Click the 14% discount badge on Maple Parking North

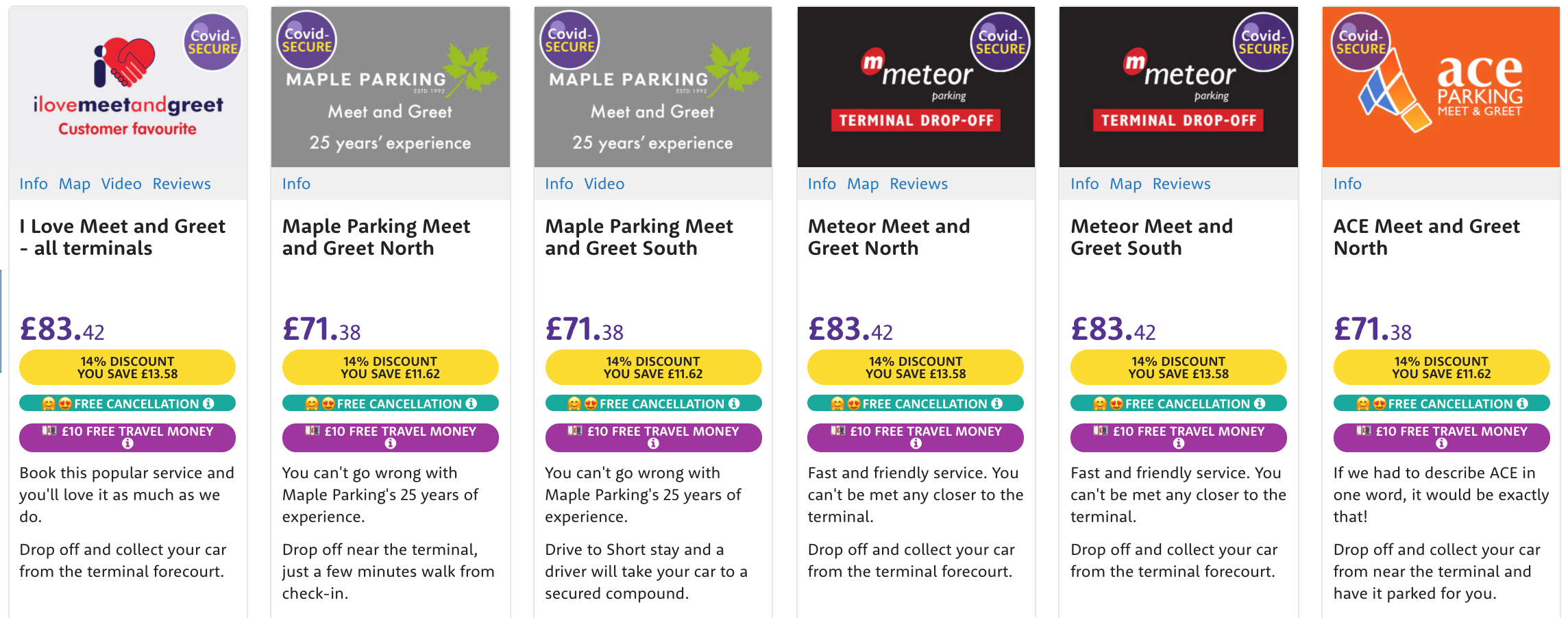(x=391, y=367)
